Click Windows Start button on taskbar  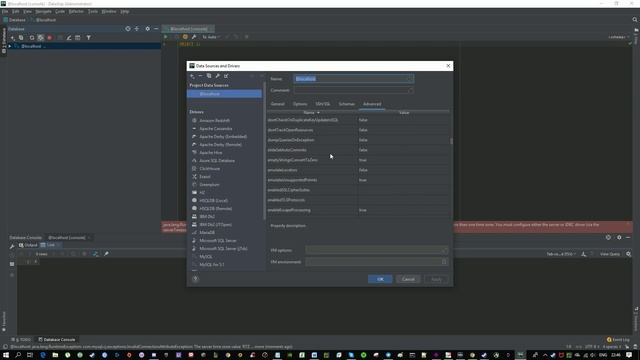tap(6, 355)
